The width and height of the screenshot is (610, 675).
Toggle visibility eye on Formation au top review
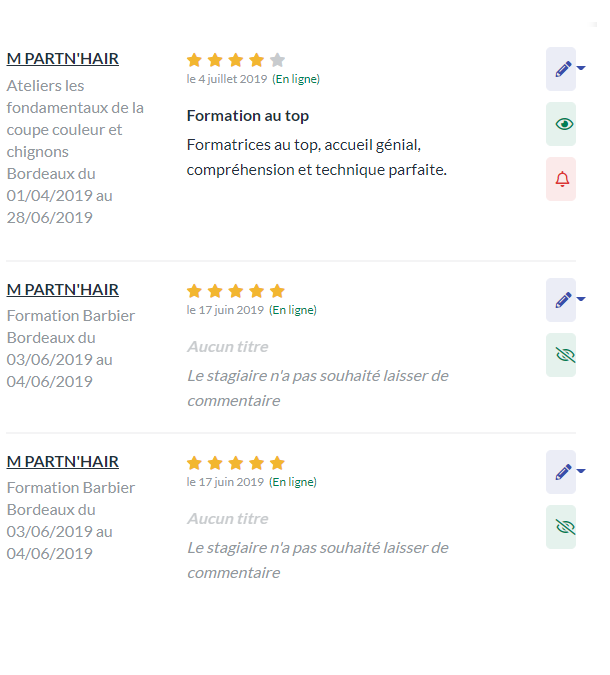click(x=561, y=124)
